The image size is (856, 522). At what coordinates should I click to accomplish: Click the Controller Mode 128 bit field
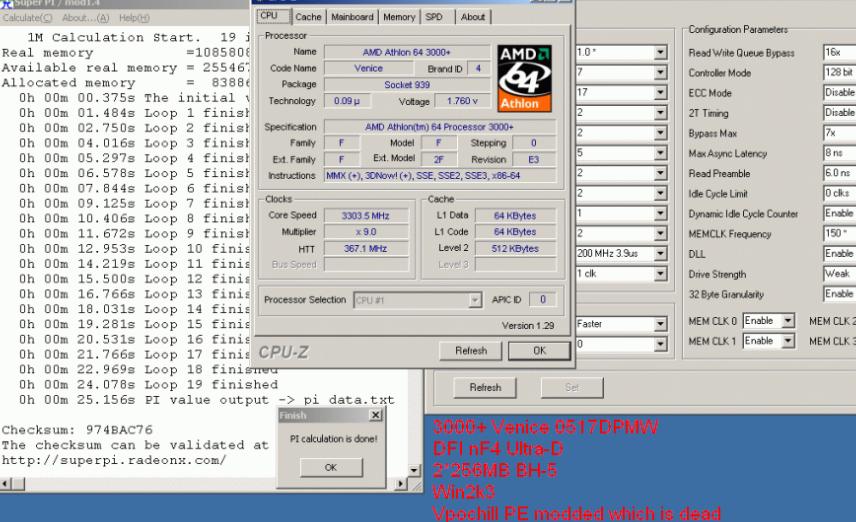click(x=839, y=72)
